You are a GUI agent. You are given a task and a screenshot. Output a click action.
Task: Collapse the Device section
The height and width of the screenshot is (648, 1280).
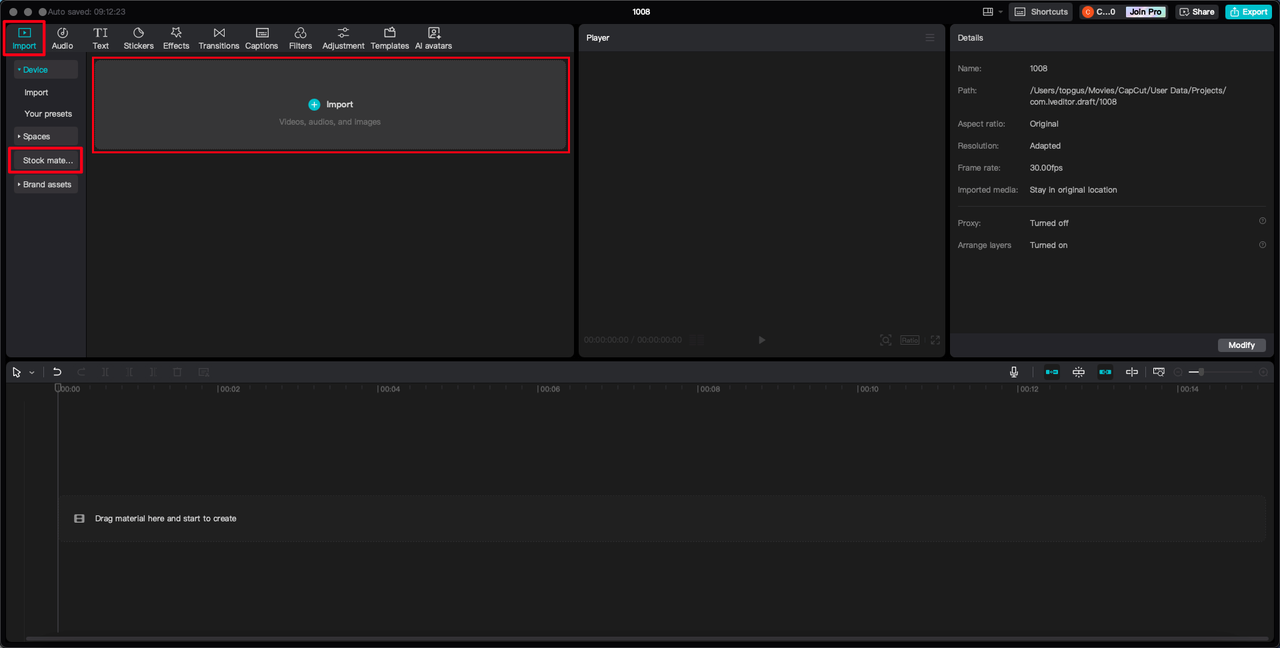46,70
